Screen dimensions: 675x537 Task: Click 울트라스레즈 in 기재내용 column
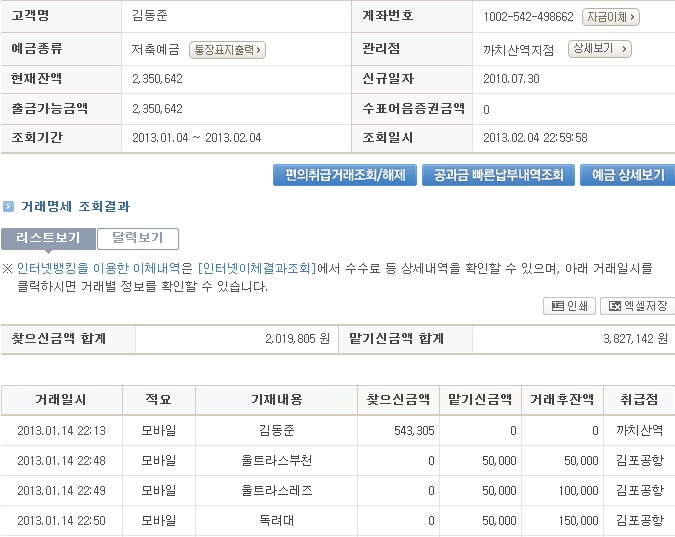276,490
